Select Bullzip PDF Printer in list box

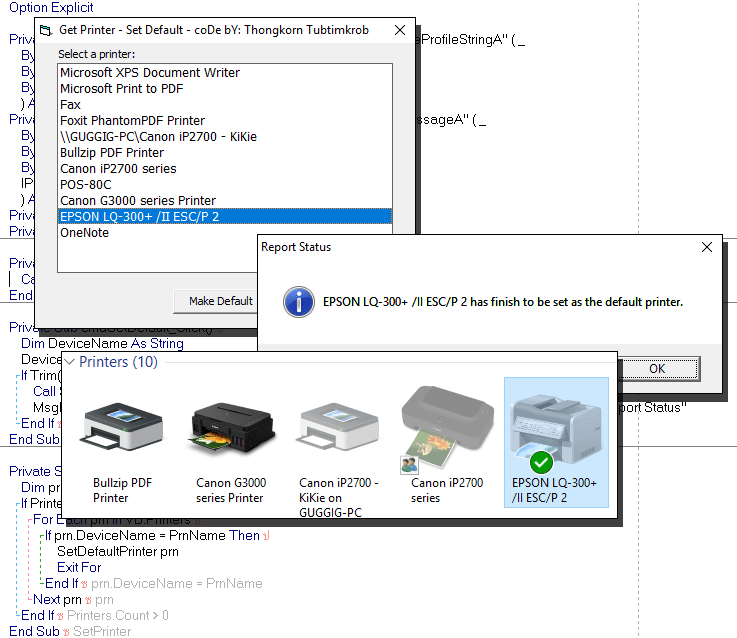pos(225,153)
